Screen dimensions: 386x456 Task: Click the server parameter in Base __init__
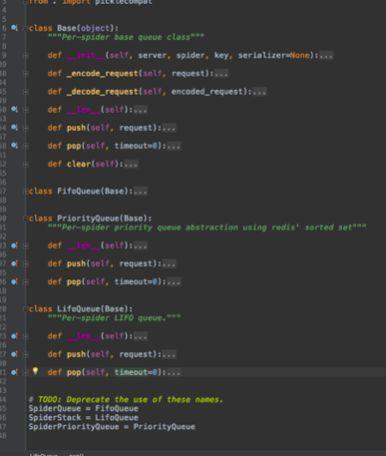(x=152, y=55)
